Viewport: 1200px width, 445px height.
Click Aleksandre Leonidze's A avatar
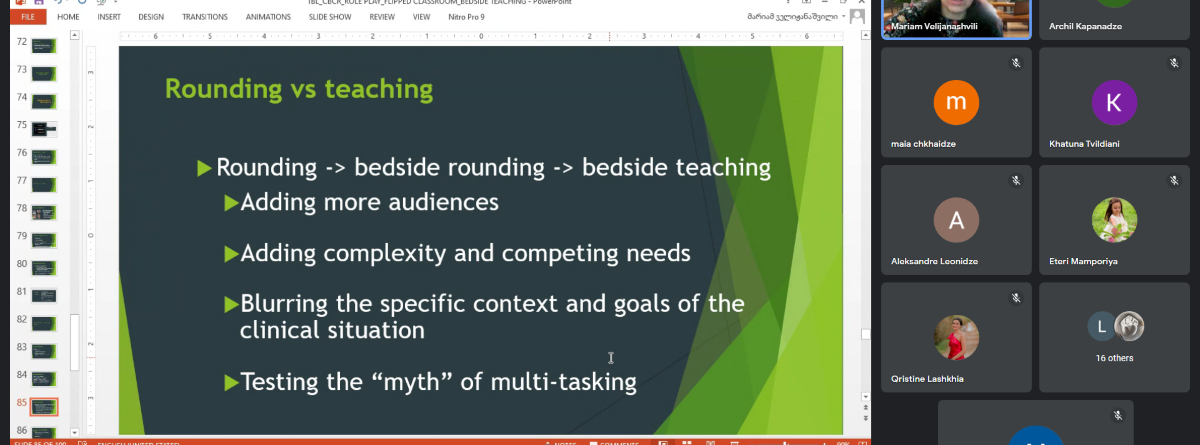click(956, 220)
